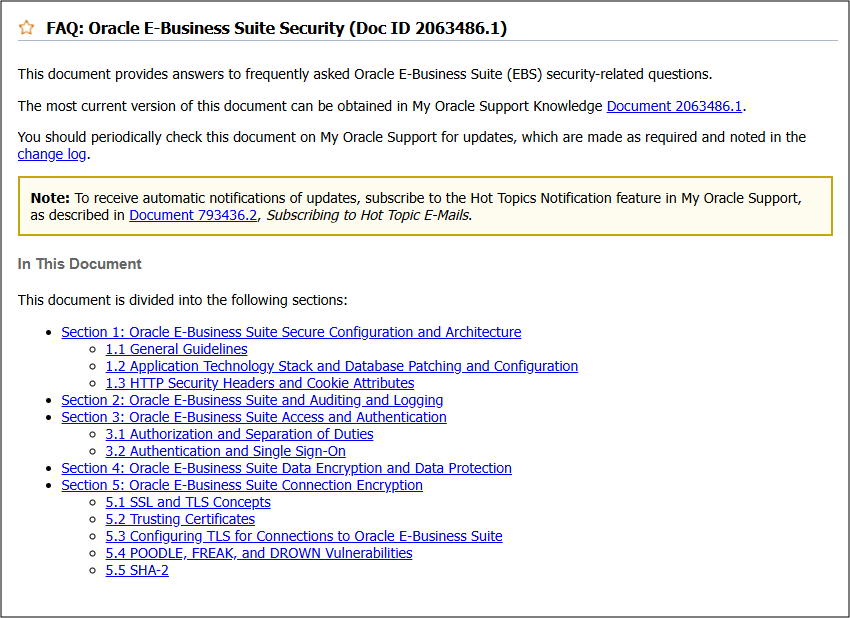Screen dimensions: 850x618
Task: Open Section 4: Data Encryption and Data Protection
Action: (x=286, y=468)
